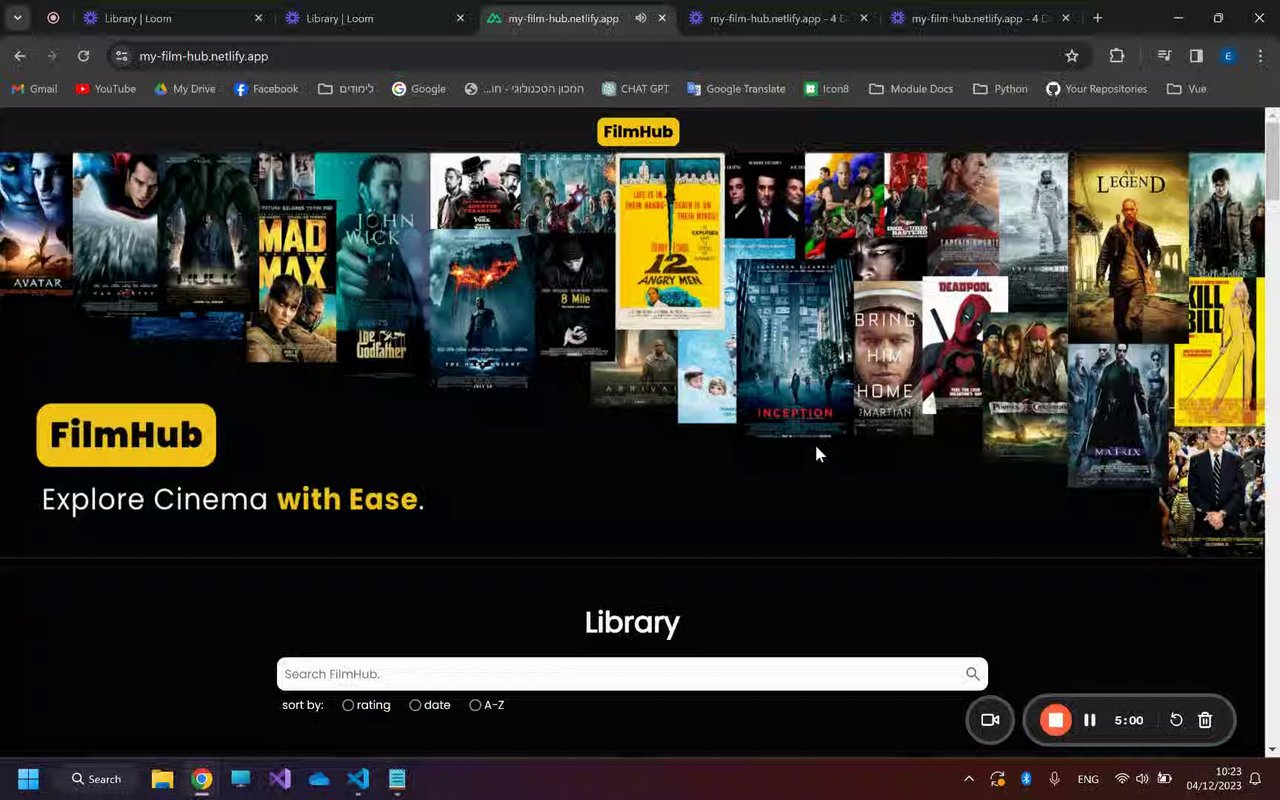Select the pinned Loom recording tab

pos(53,18)
